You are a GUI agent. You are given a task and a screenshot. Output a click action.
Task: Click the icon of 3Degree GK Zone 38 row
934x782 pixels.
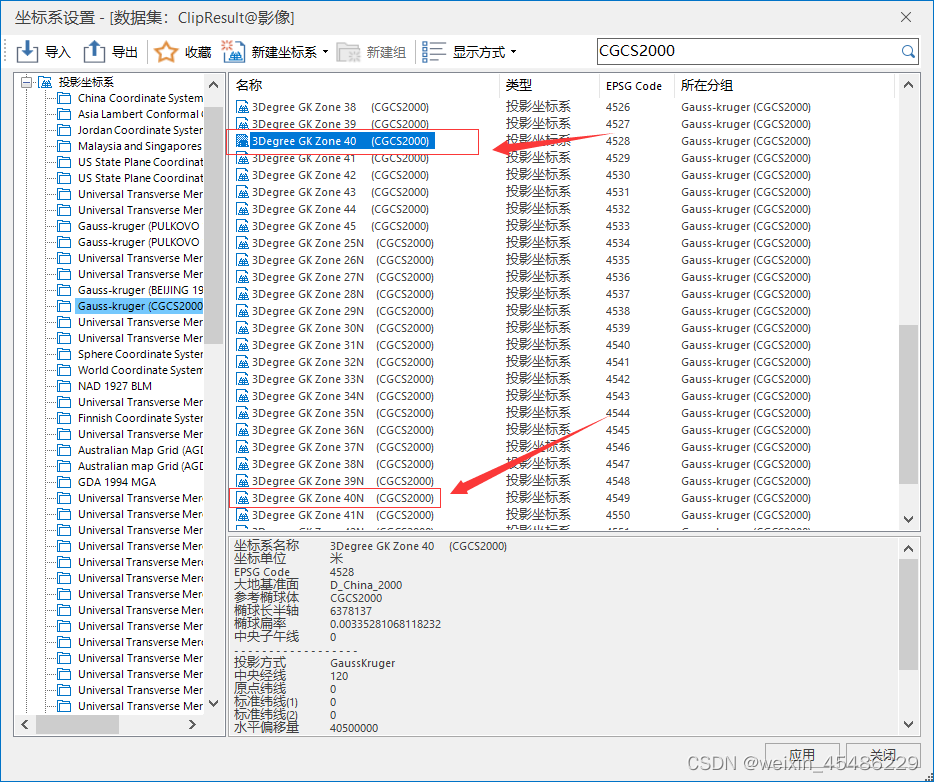pos(242,107)
